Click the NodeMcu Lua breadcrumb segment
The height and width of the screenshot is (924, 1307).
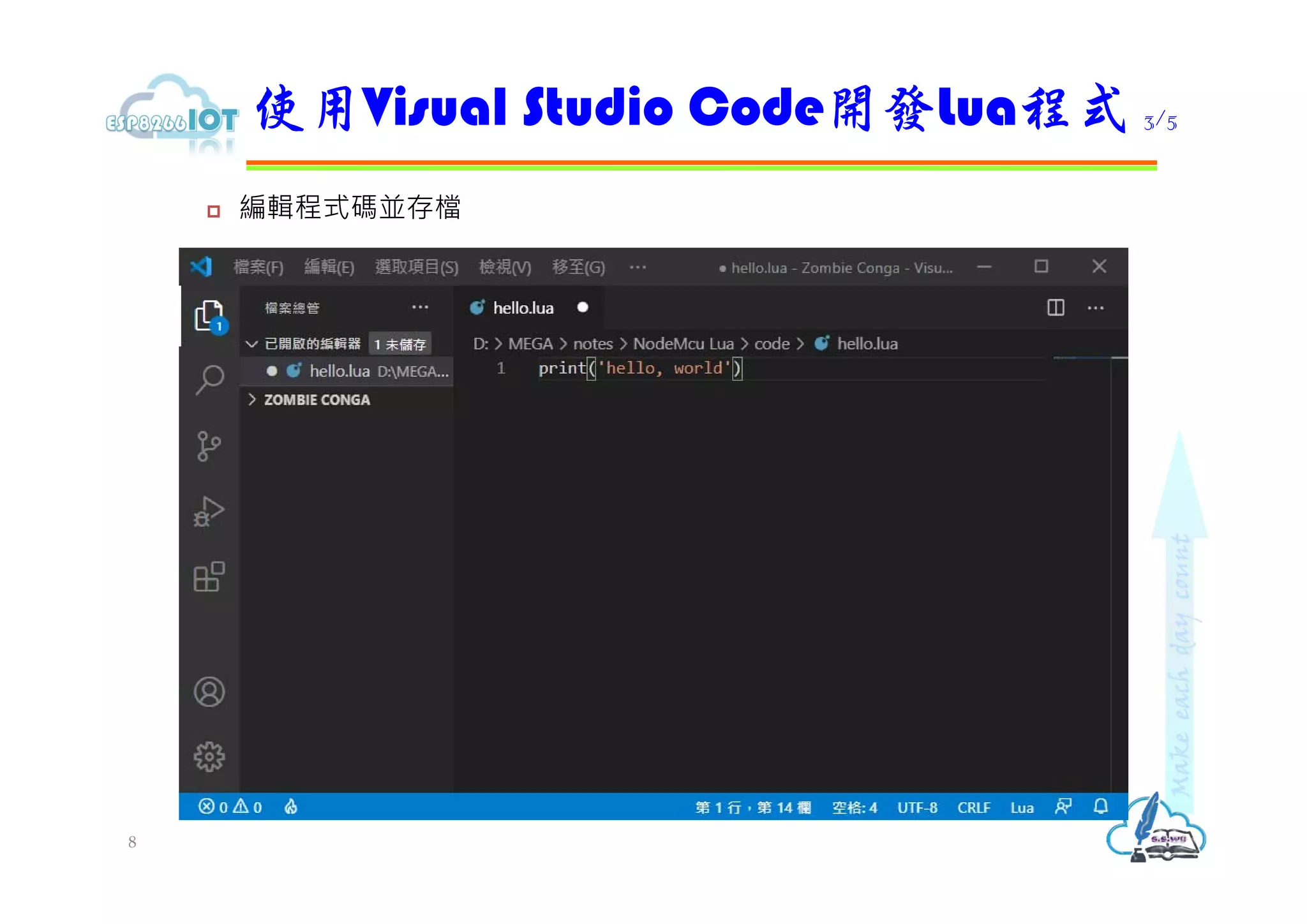tap(683, 344)
